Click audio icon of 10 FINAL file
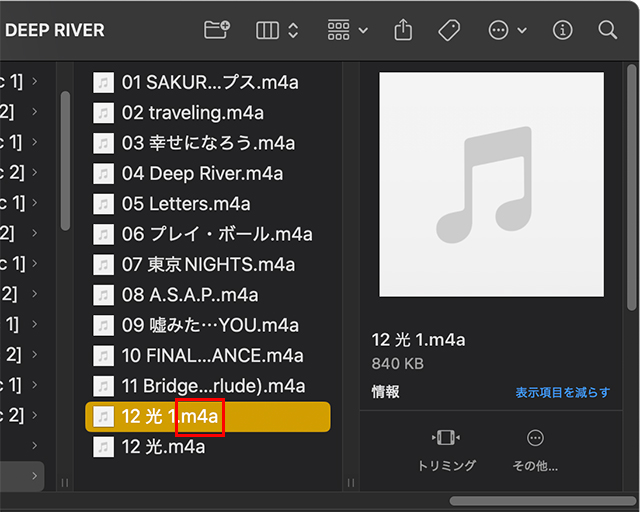Viewport: 640px width, 512px height. pos(103,355)
